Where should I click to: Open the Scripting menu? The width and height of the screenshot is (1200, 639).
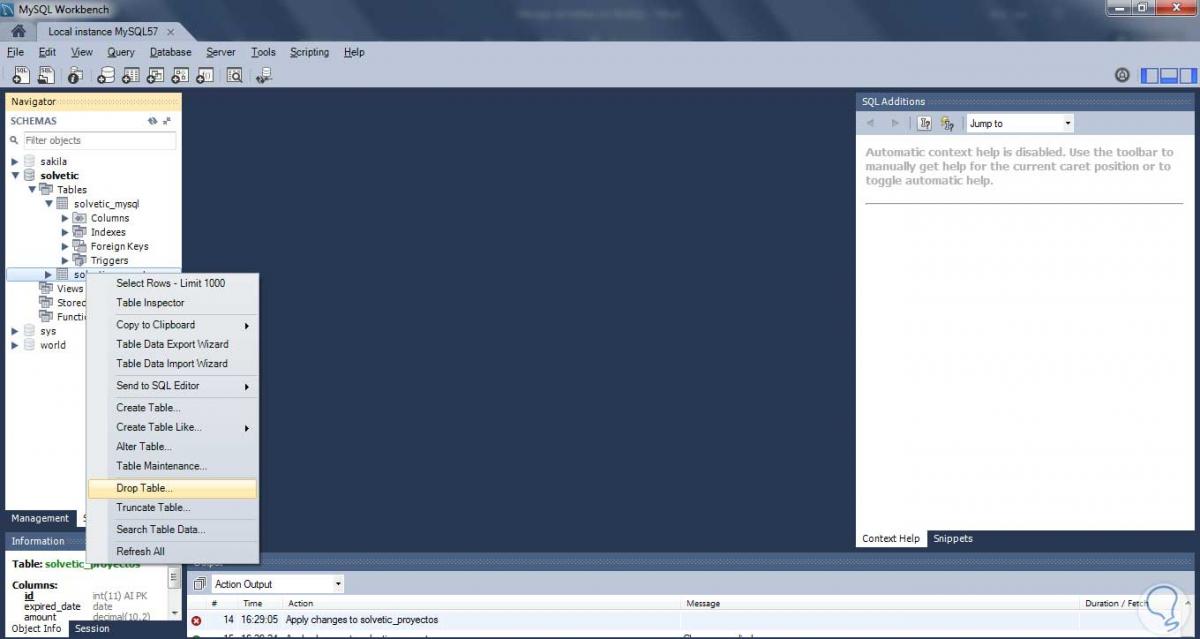coord(309,52)
